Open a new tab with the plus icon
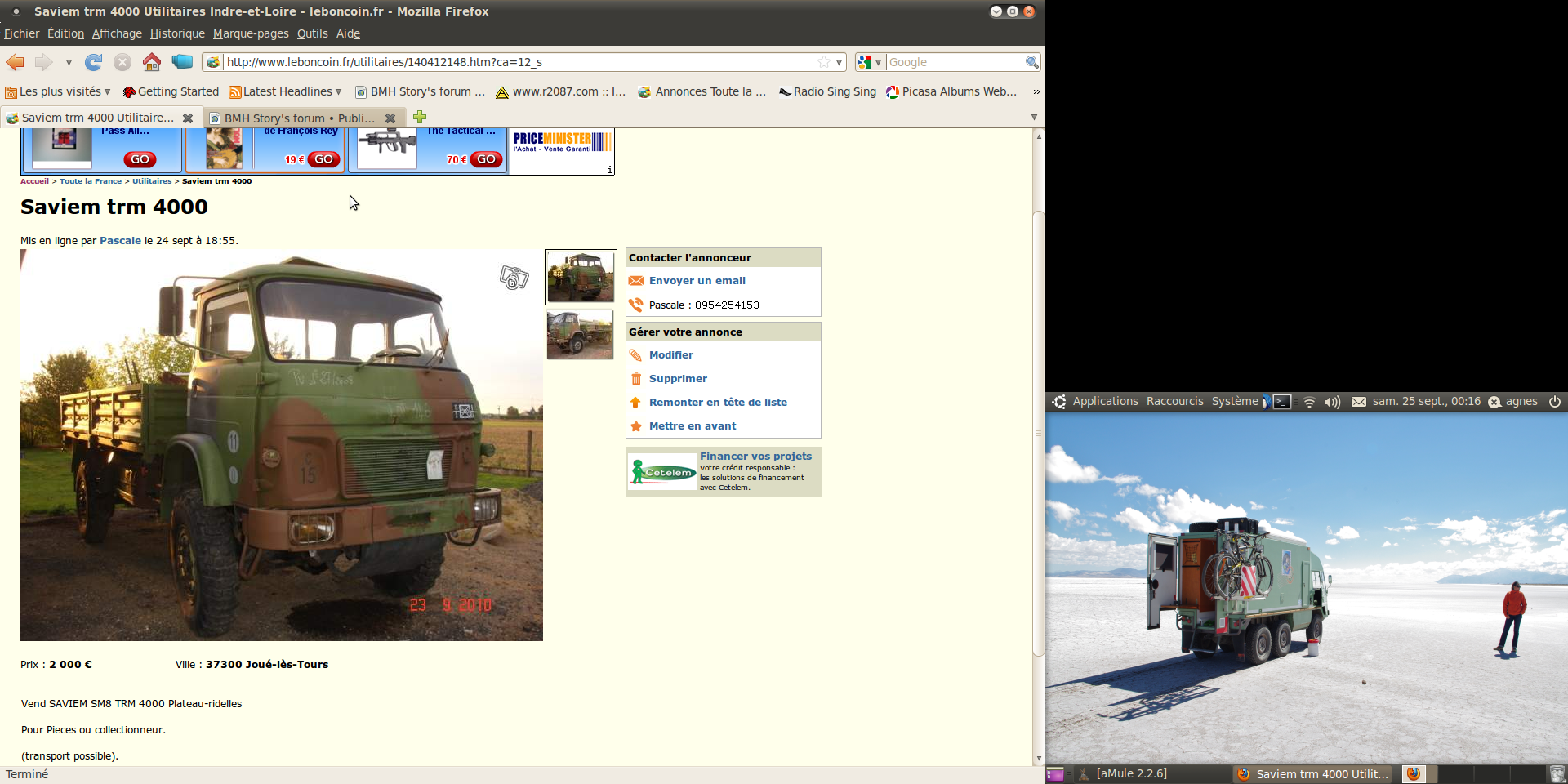The width and height of the screenshot is (1568, 784). tap(420, 118)
